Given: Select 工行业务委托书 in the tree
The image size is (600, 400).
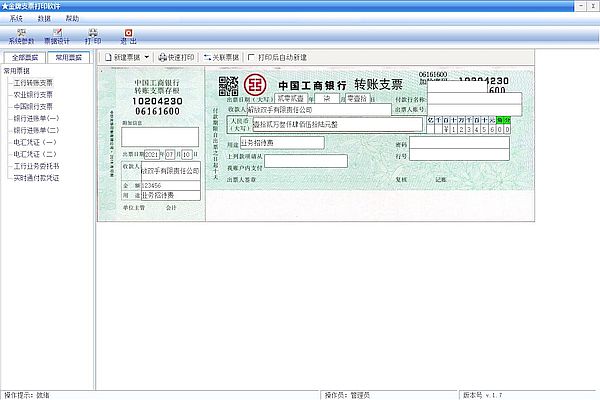Looking at the screenshot, I should tap(36, 166).
